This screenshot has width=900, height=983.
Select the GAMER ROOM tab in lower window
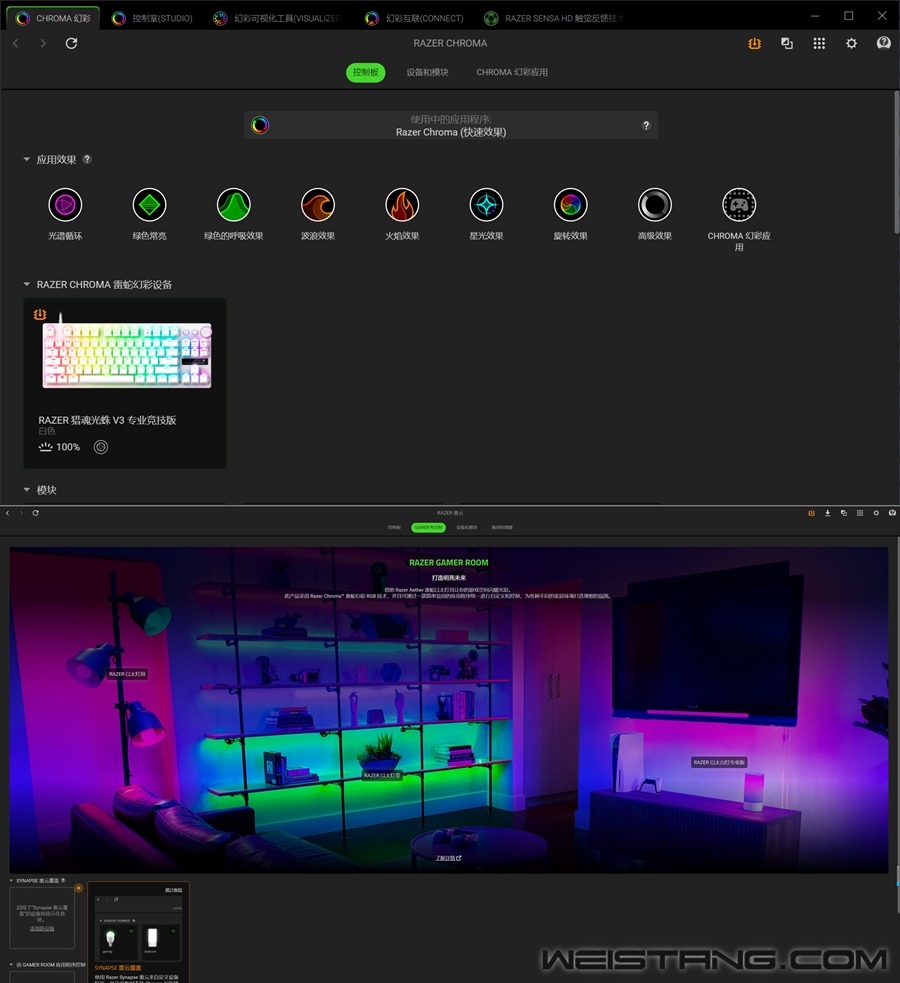[x=429, y=527]
